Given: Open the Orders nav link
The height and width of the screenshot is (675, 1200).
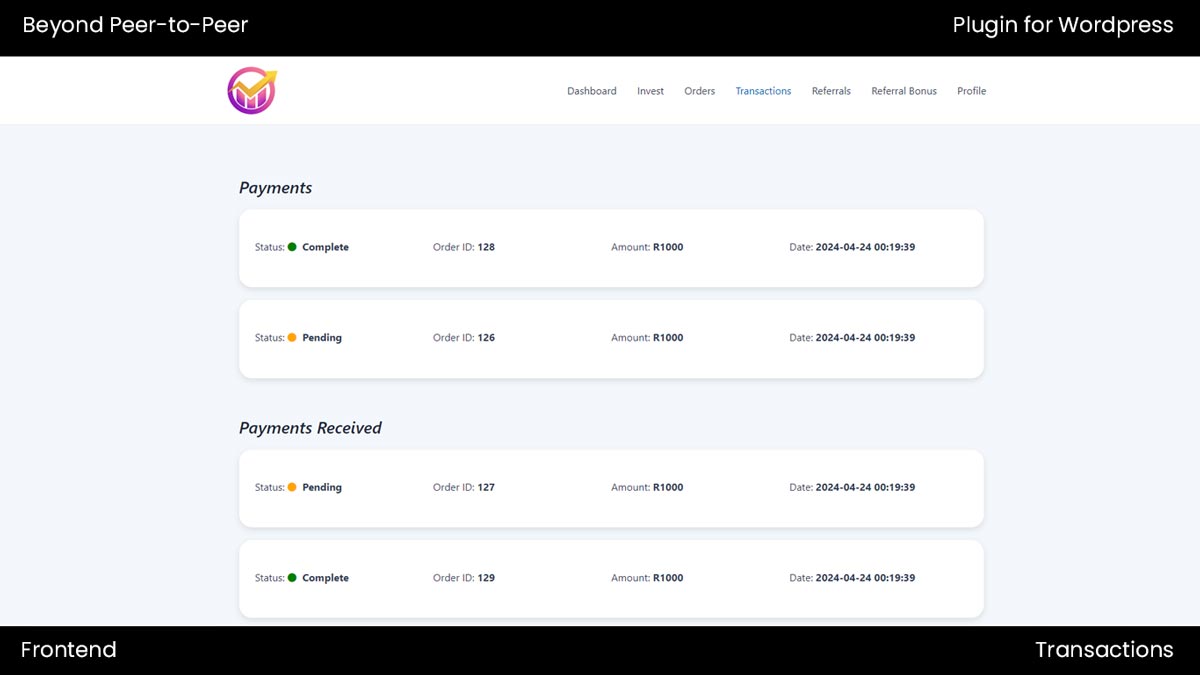Looking at the screenshot, I should pyautogui.click(x=699, y=91).
